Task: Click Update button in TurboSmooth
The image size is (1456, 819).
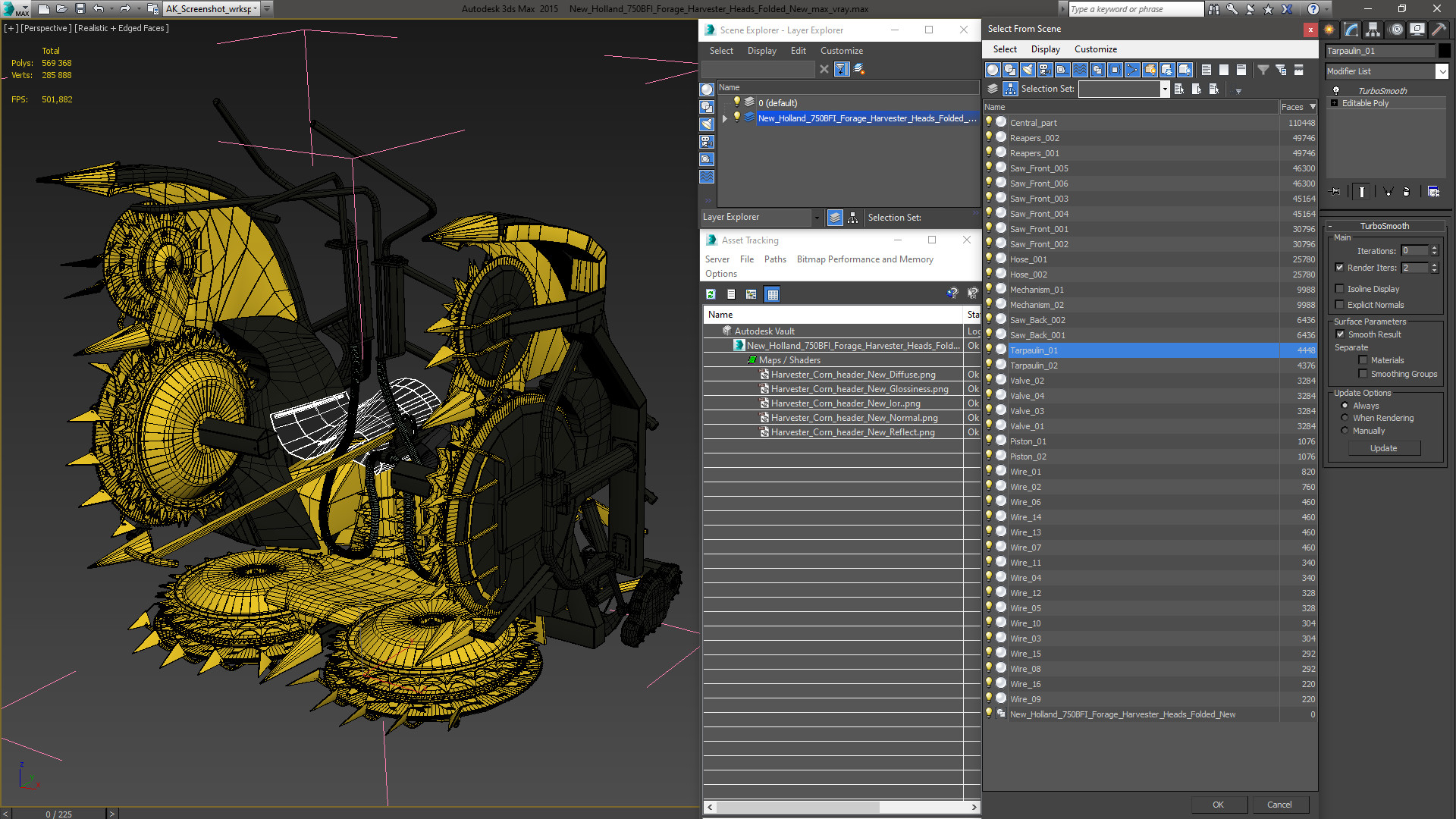Action: pos(1383,448)
